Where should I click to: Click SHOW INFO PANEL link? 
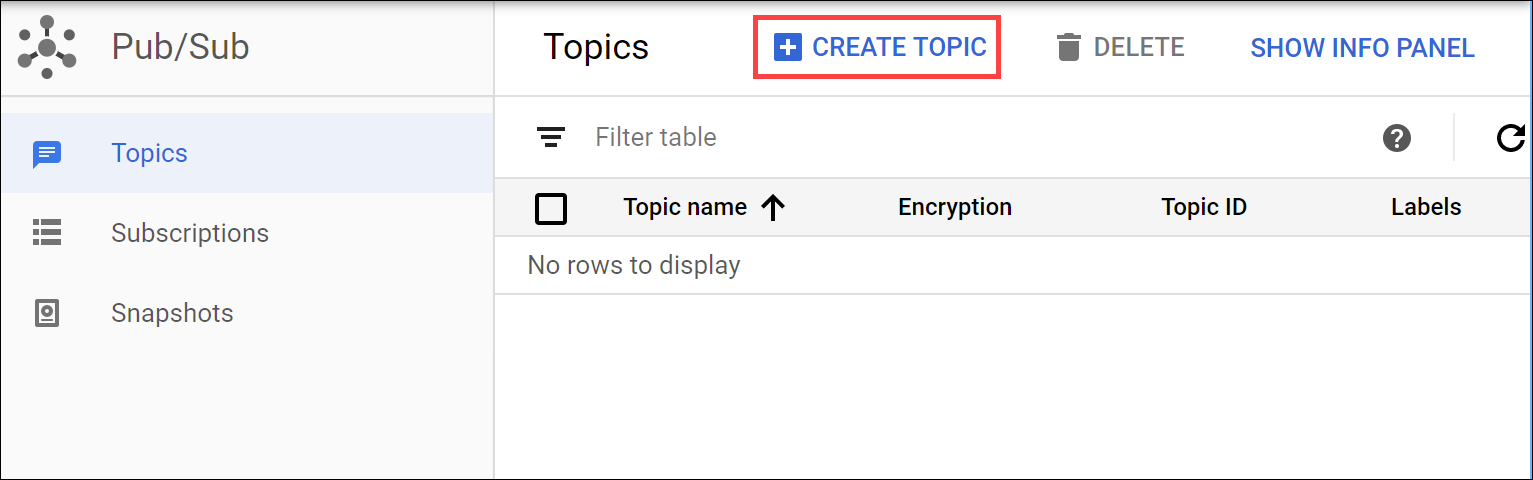(x=1362, y=47)
